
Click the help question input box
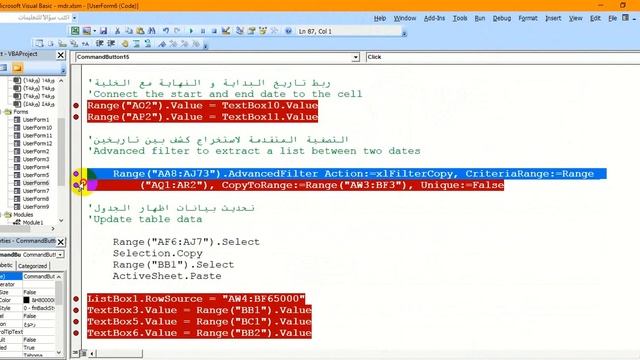(x=36, y=18)
